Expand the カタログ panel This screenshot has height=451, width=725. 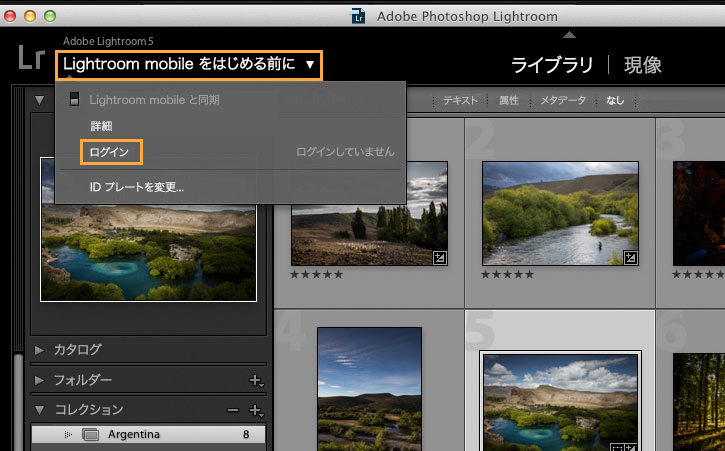(x=39, y=350)
